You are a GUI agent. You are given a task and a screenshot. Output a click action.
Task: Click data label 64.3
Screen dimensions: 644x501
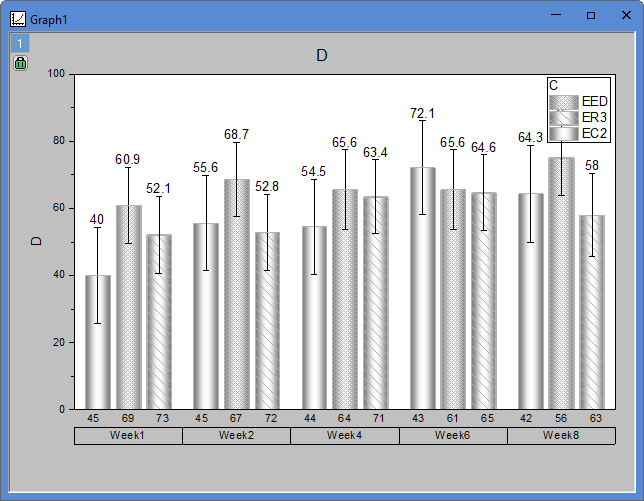(x=530, y=137)
